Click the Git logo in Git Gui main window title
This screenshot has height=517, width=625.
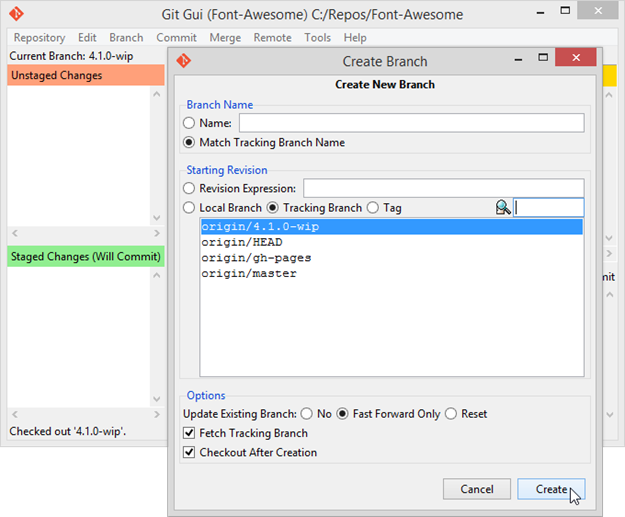tap(16, 14)
